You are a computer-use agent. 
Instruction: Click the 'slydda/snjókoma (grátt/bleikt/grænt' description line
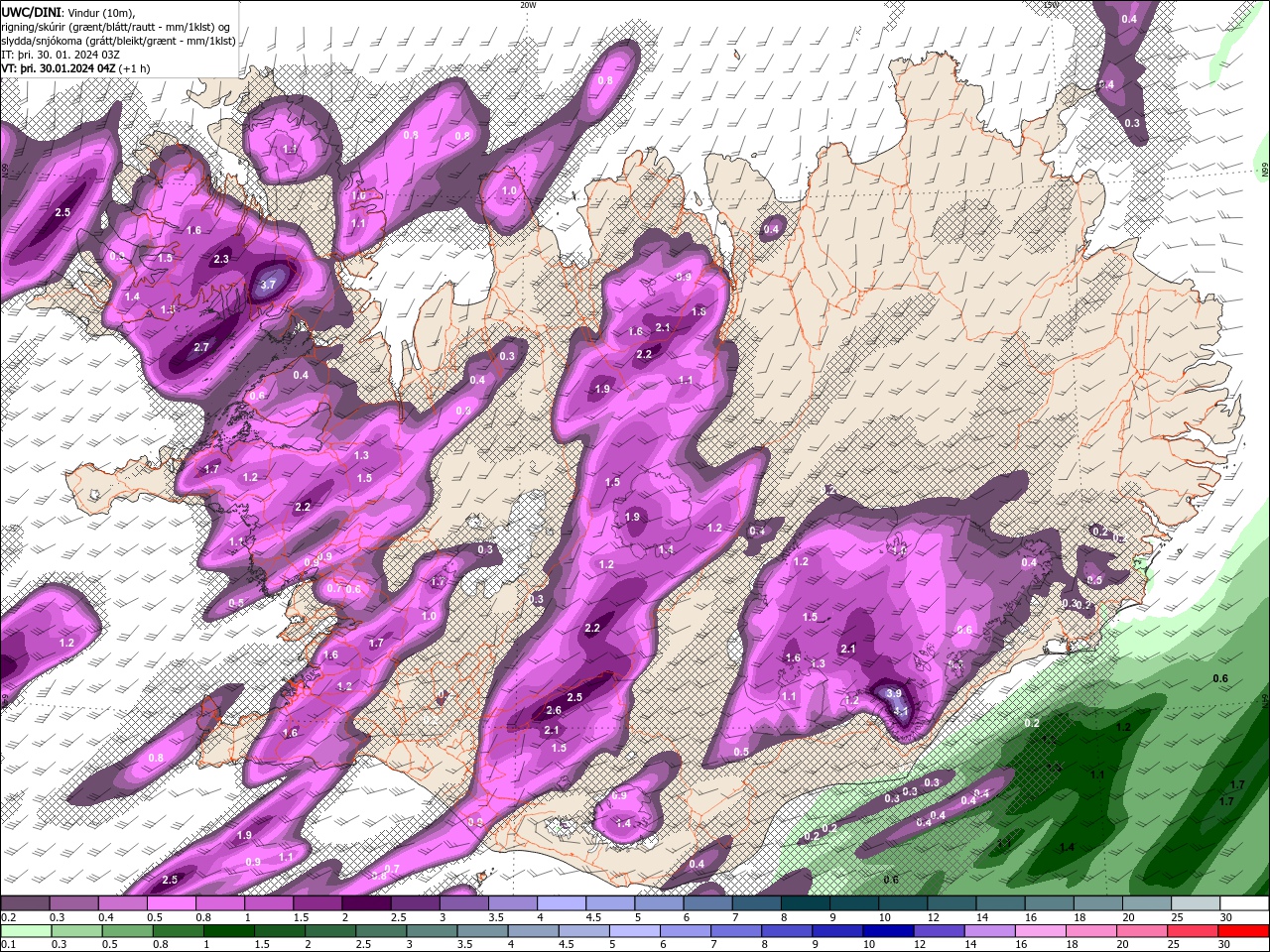[118, 41]
